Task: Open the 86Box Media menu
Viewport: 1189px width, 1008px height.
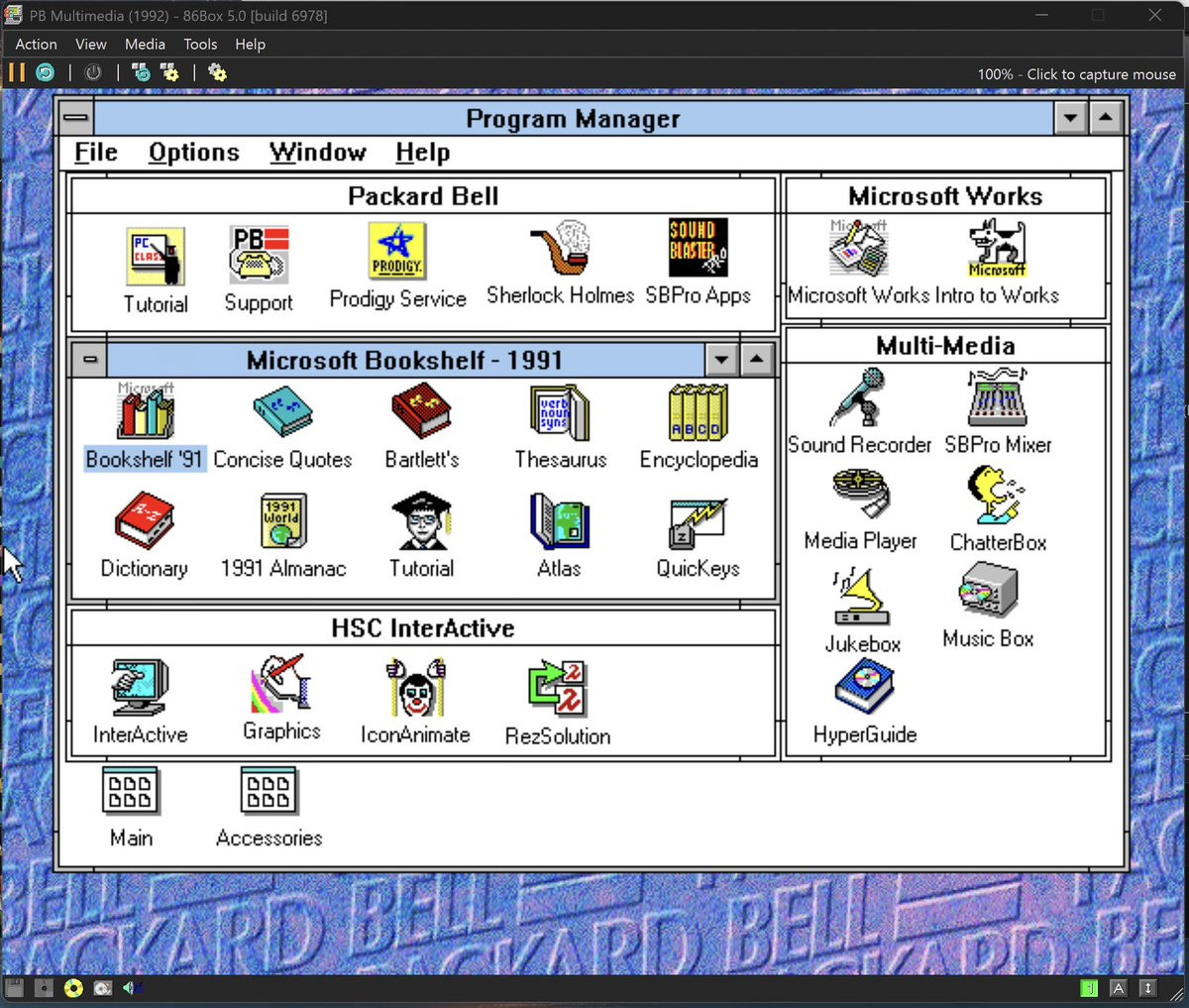Action: coord(145,45)
